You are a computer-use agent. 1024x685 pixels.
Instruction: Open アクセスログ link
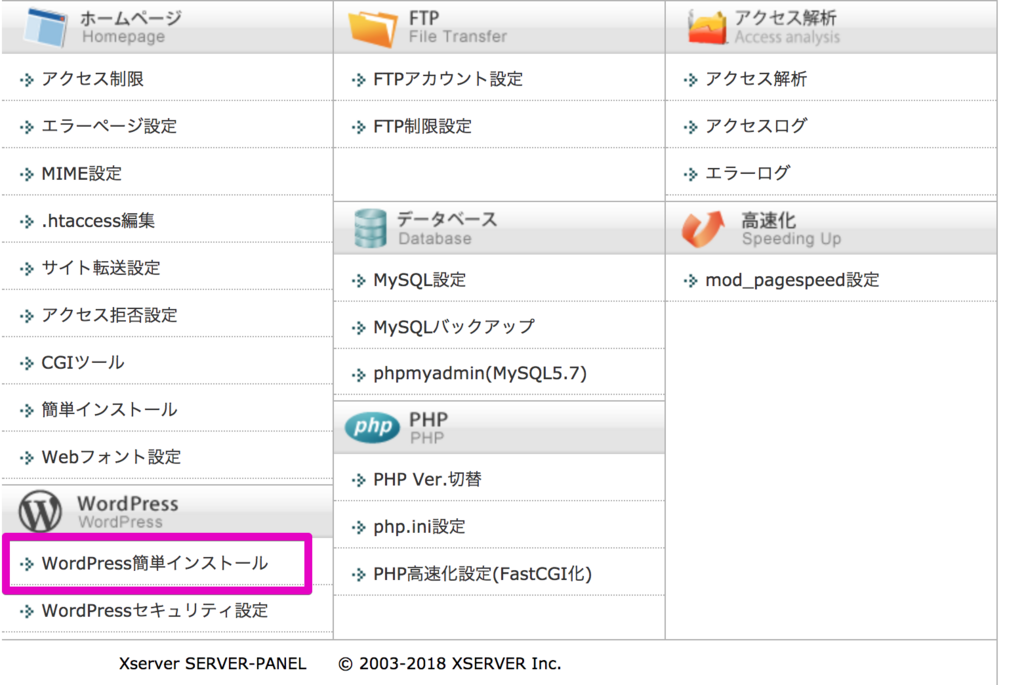click(756, 126)
